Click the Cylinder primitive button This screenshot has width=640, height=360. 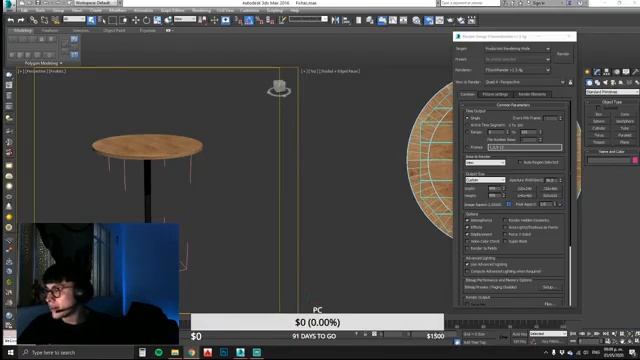[599, 128]
